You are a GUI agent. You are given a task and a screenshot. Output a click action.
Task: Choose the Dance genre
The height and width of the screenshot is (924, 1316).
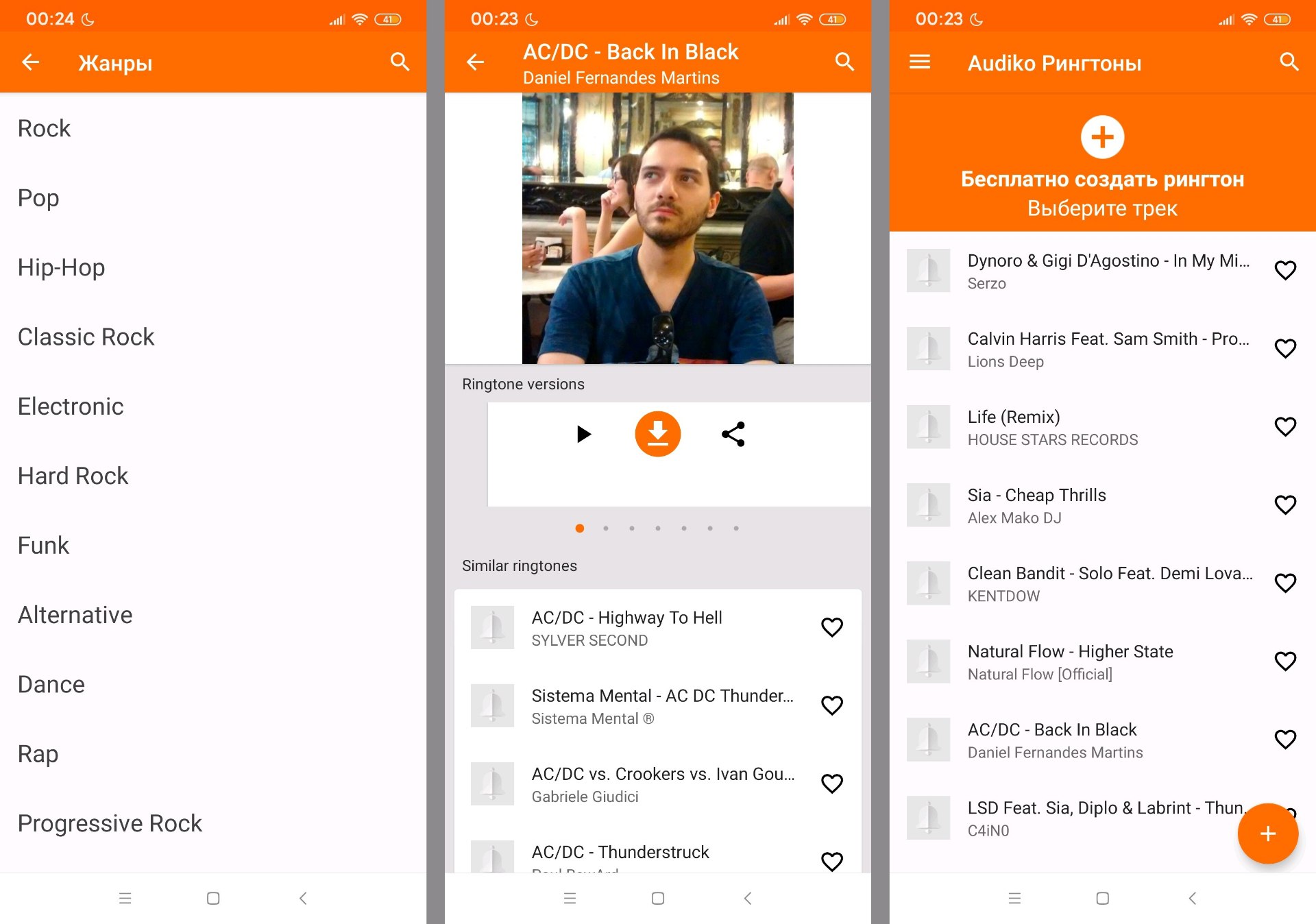[x=212, y=684]
